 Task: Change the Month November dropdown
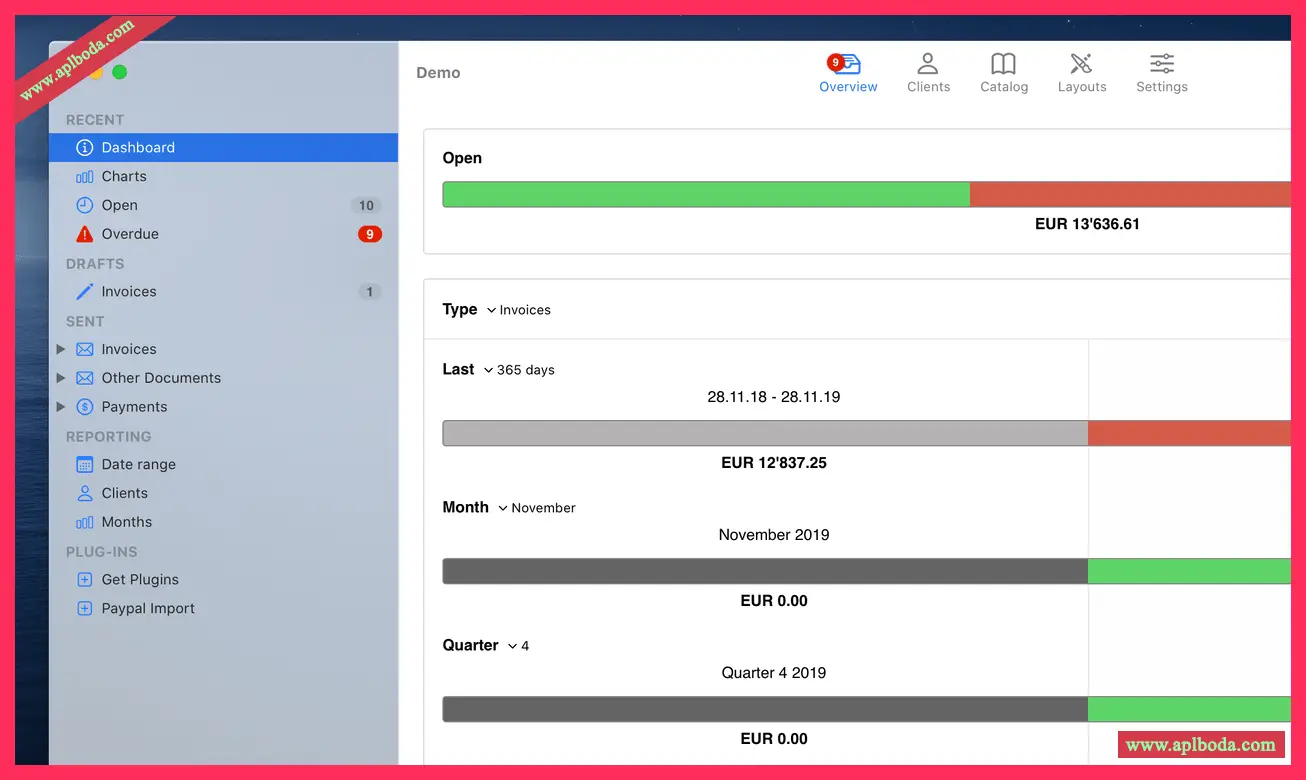(537, 508)
